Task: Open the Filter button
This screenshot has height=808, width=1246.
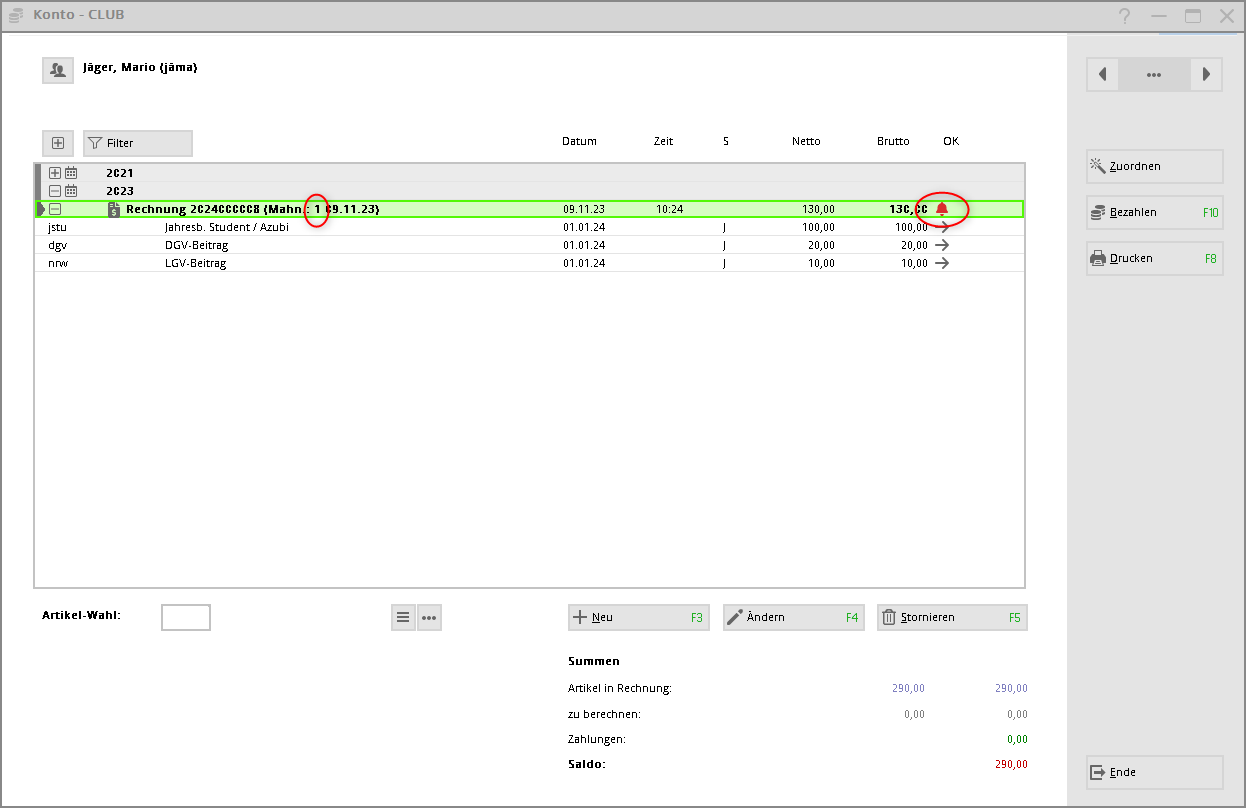Action: pos(138,143)
